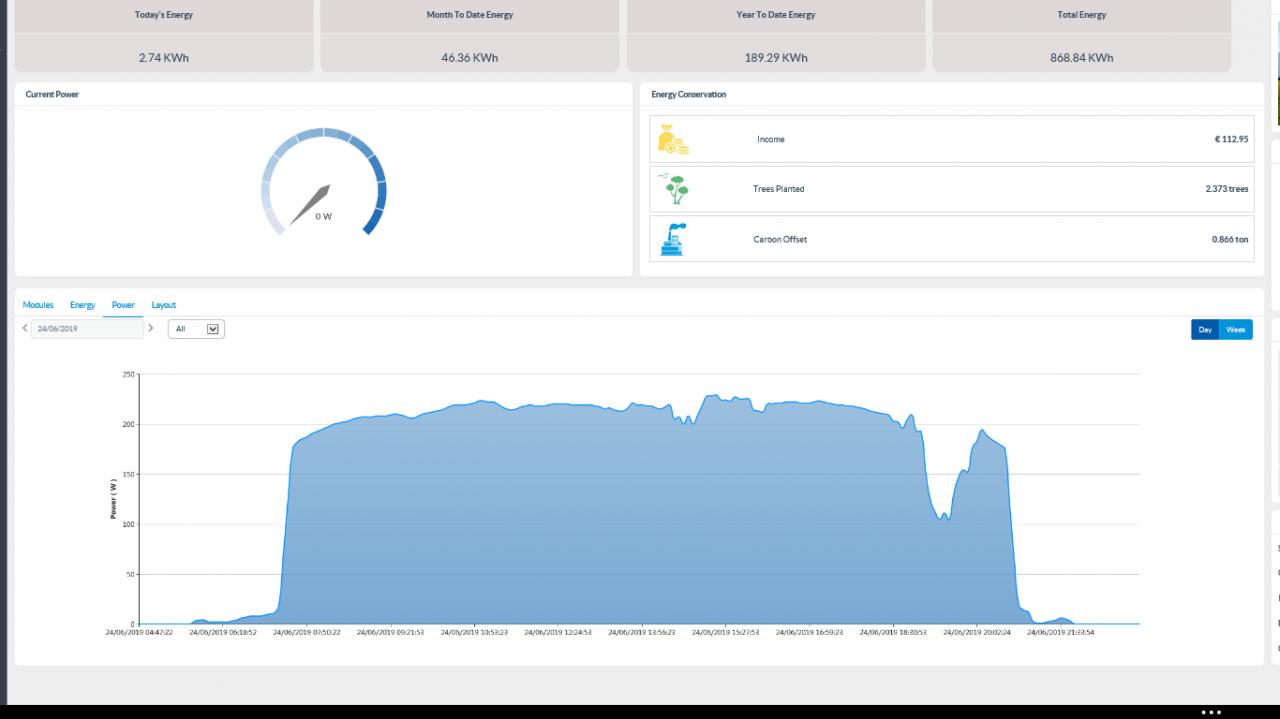Click the € 112.95 income value
This screenshot has height=719, width=1280.
click(x=1231, y=139)
